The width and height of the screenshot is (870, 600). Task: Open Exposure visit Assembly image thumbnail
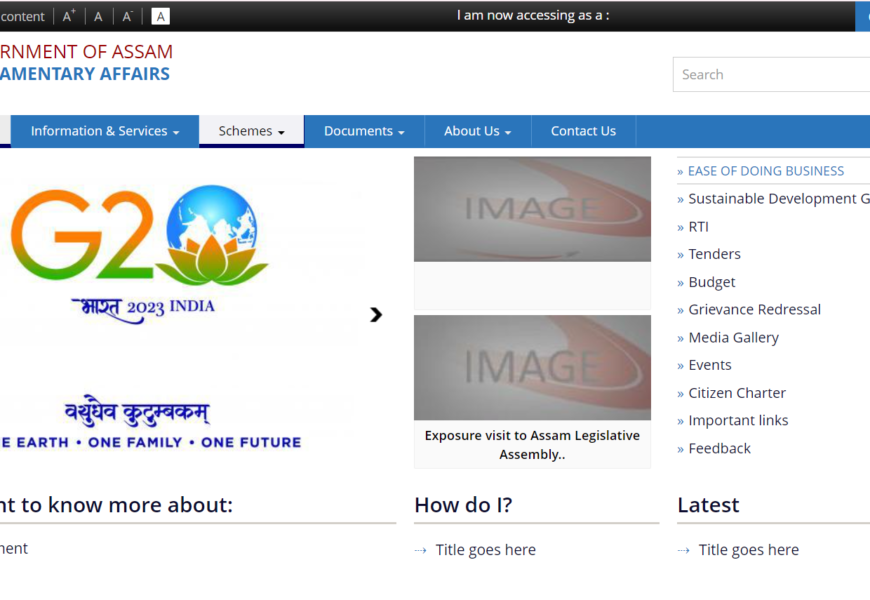532,367
